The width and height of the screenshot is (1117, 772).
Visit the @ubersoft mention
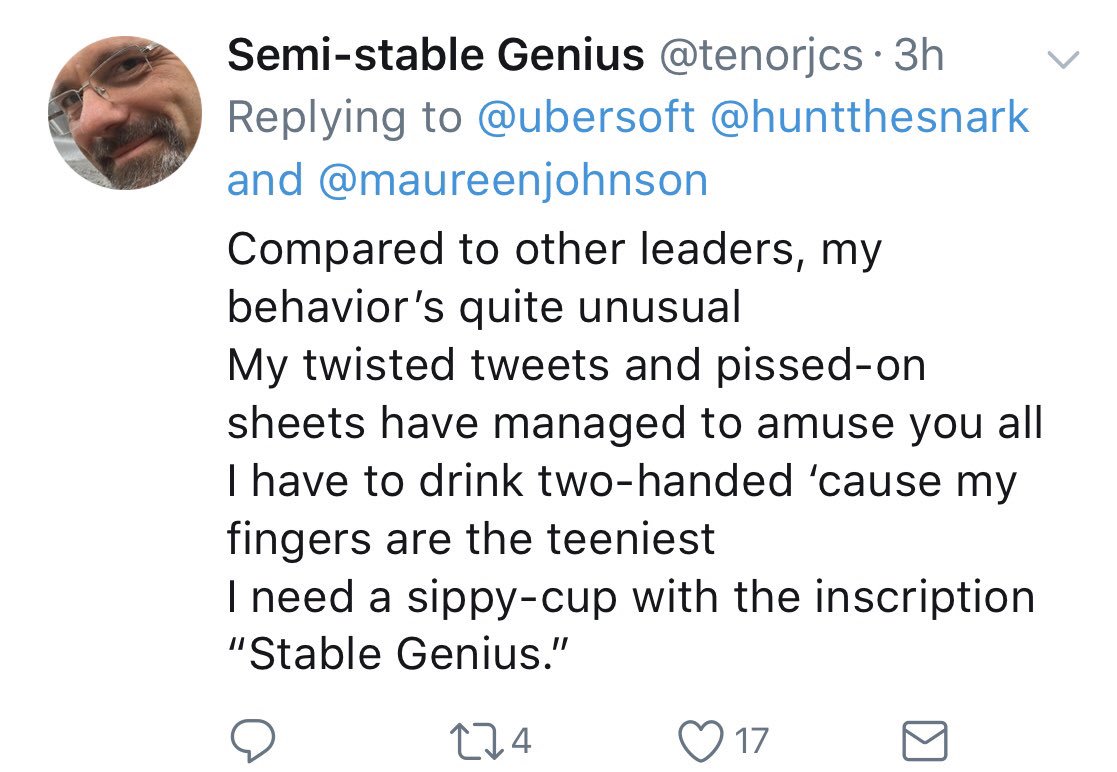click(586, 118)
